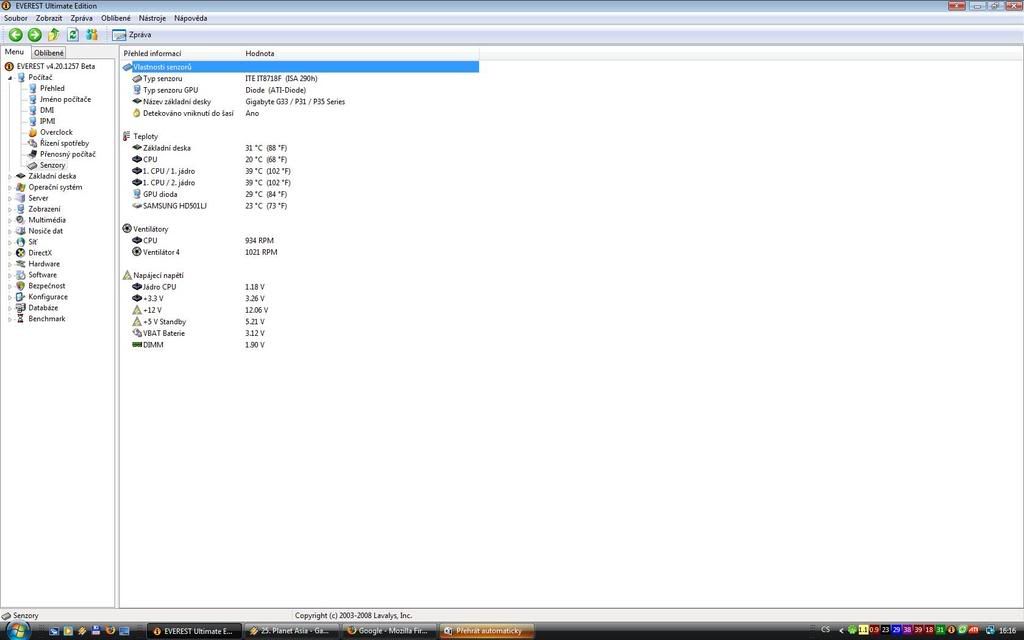Select DirectX in the sidebar tree

[40, 253]
